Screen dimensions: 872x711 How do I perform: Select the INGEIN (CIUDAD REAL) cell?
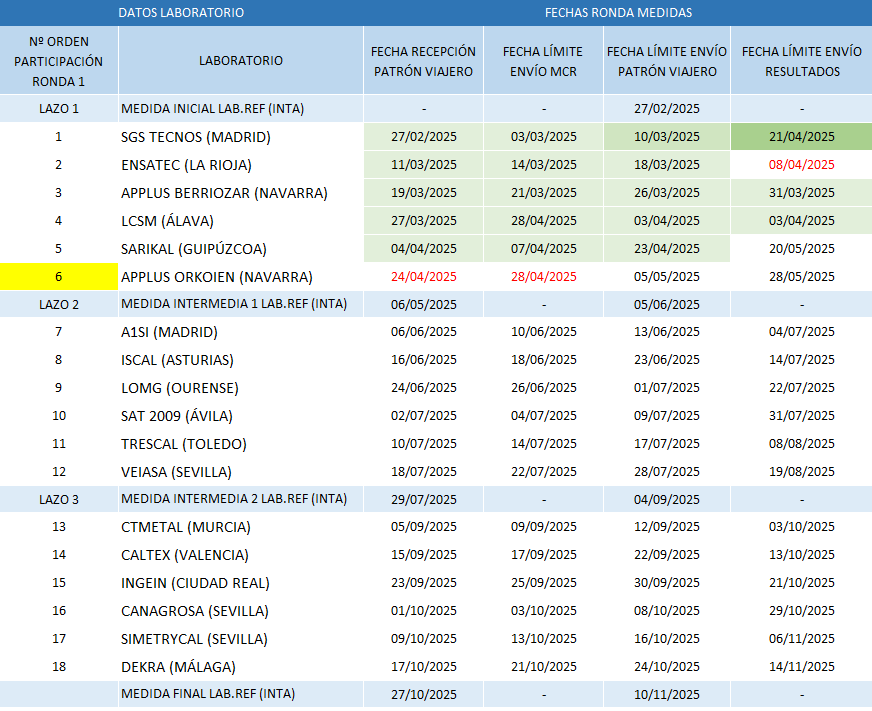tap(241, 582)
